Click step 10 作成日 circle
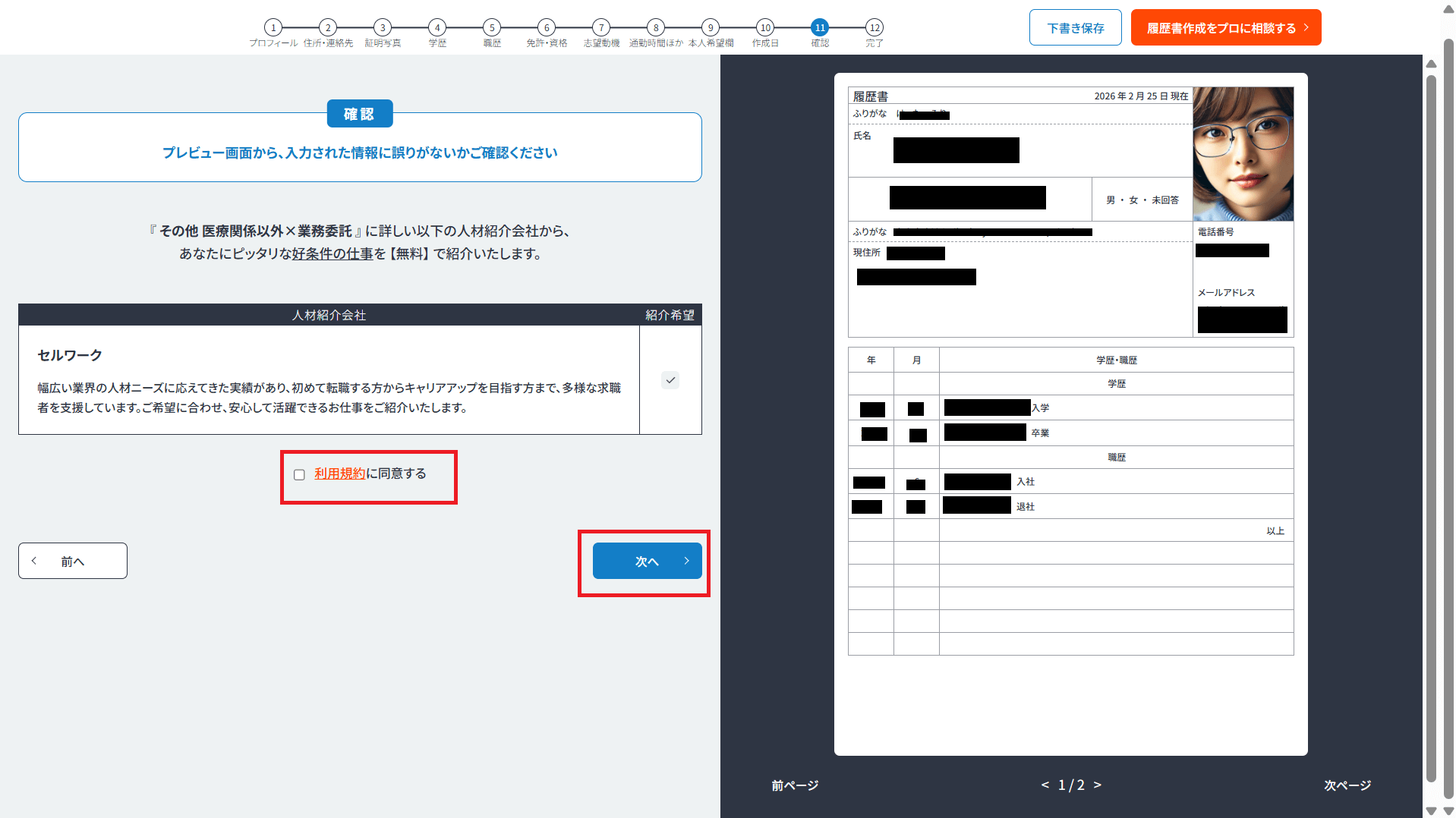The height and width of the screenshot is (818, 1456). click(765, 28)
